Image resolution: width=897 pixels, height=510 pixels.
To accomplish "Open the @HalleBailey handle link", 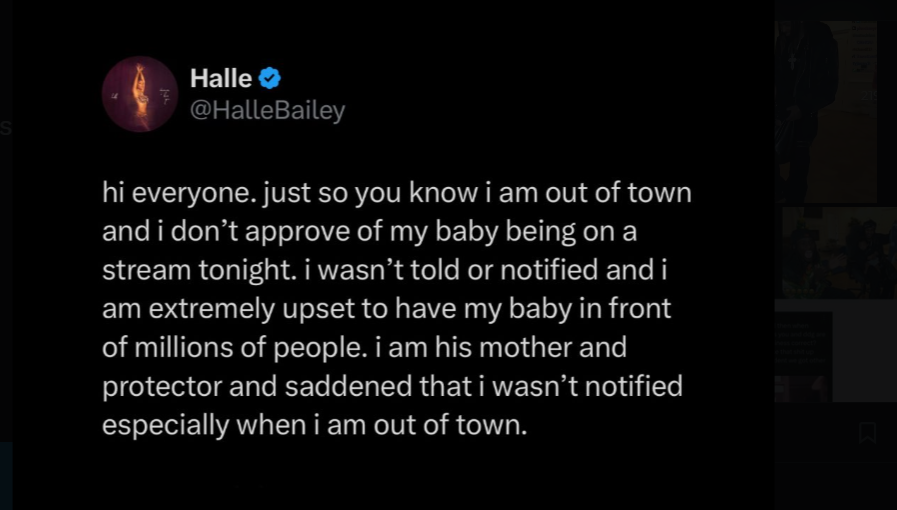I will tap(267, 111).
